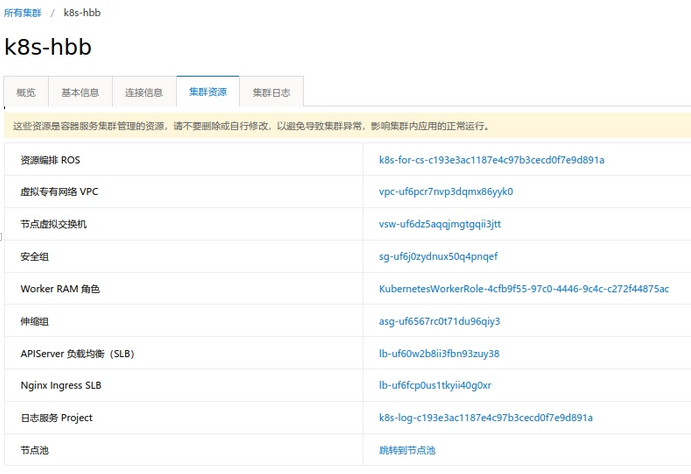Open scaling group asg-uf6567rc0t71du96qiy3
This screenshot has height=474, width=691.
pyautogui.click(x=439, y=321)
